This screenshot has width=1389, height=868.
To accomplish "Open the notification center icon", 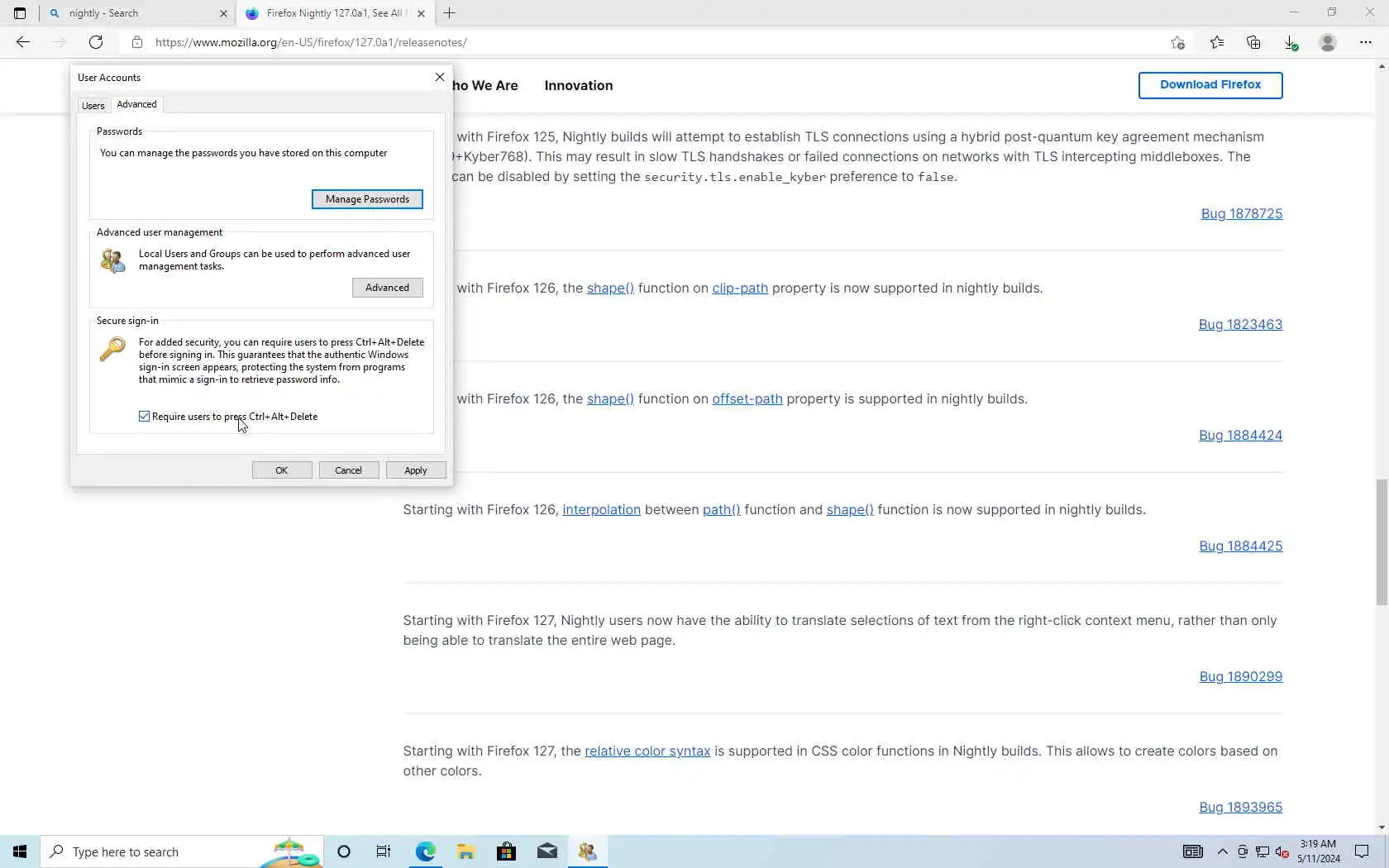I will point(1362,851).
